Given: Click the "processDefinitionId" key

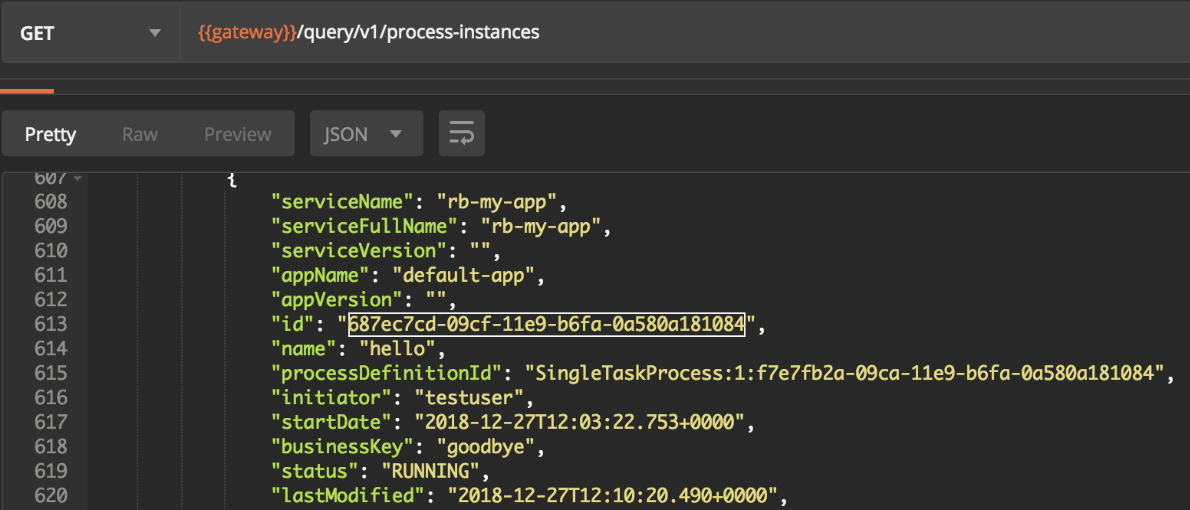Looking at the screenshot, I should [x=387, y=373].
